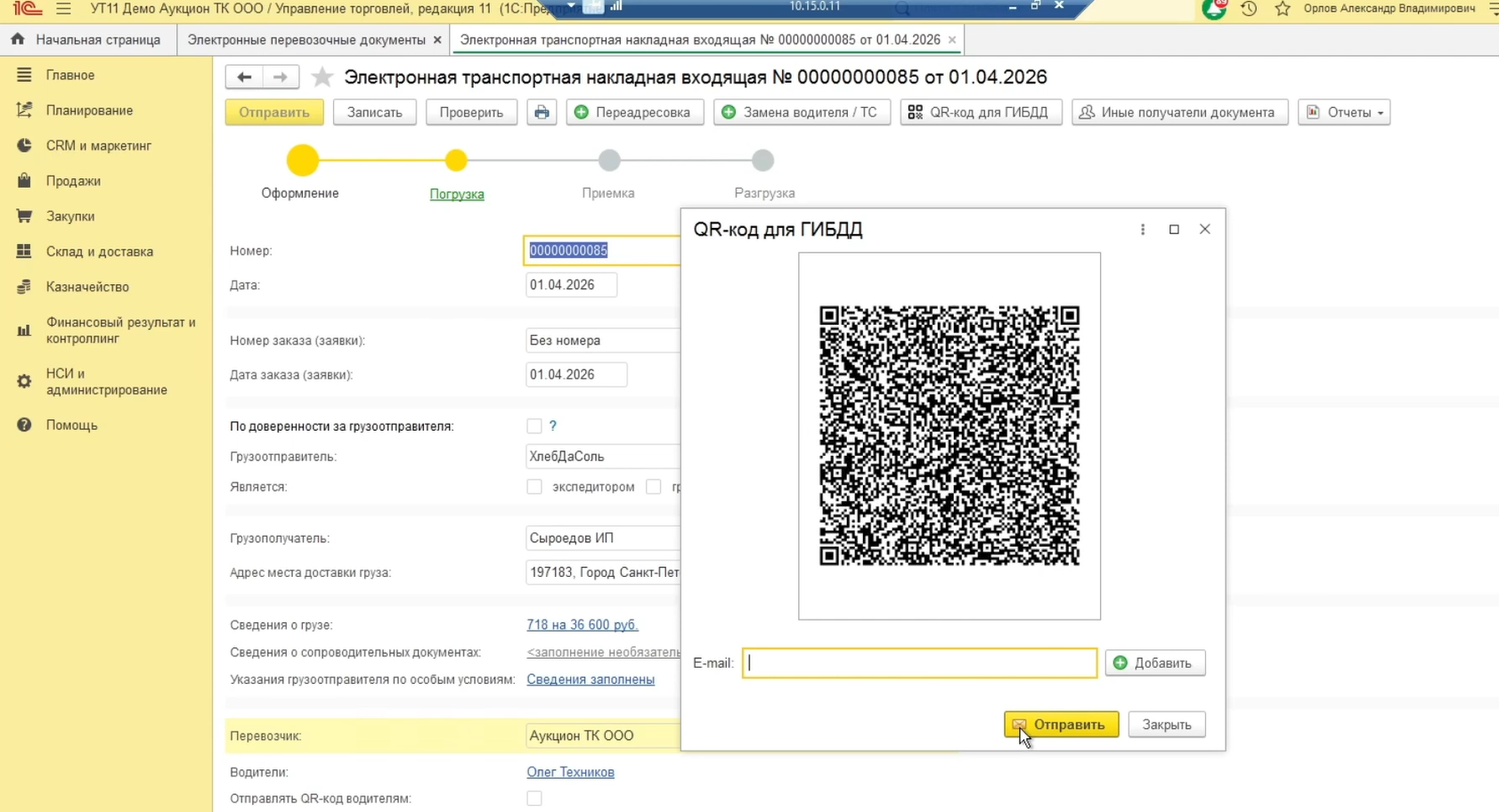Click the printer icon in the toolbar

tap(542, 112)
